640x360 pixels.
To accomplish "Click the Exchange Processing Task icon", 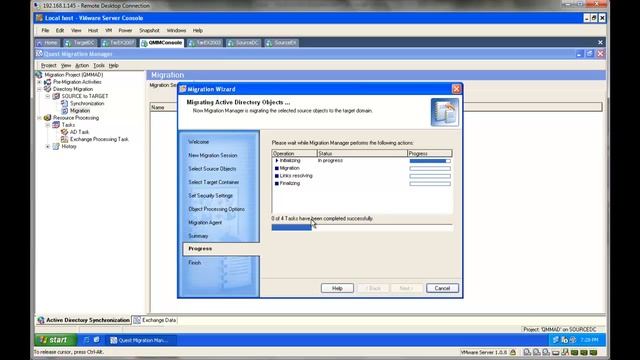I will click(x=64, y=139).
